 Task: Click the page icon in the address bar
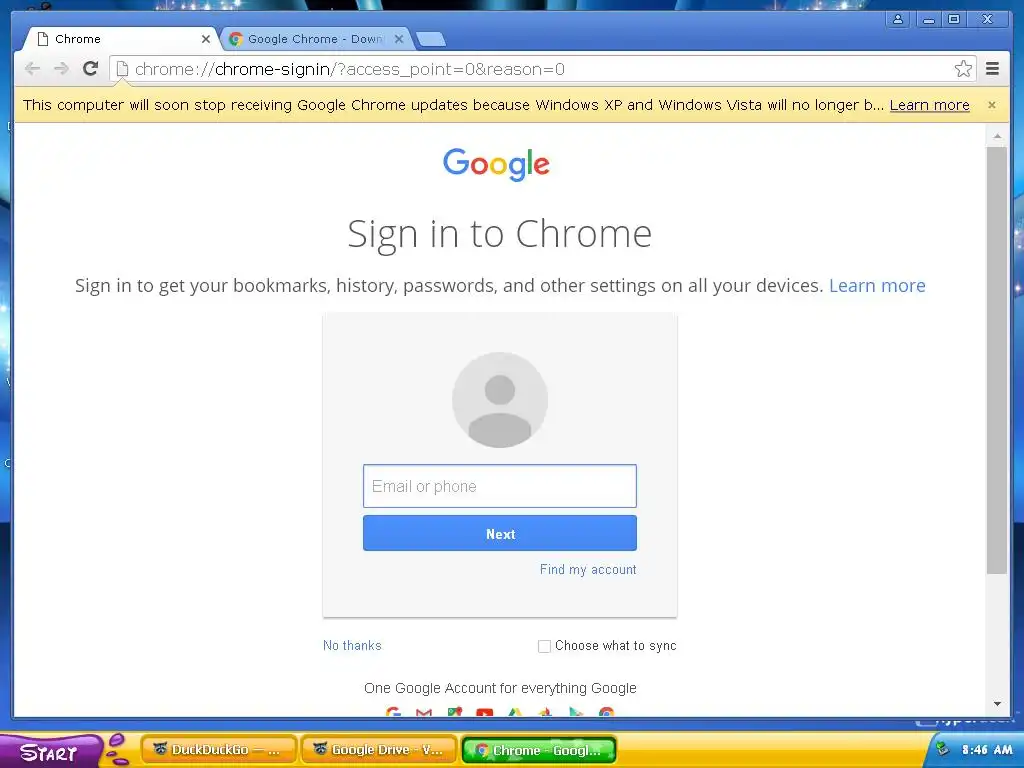point(122,69)
